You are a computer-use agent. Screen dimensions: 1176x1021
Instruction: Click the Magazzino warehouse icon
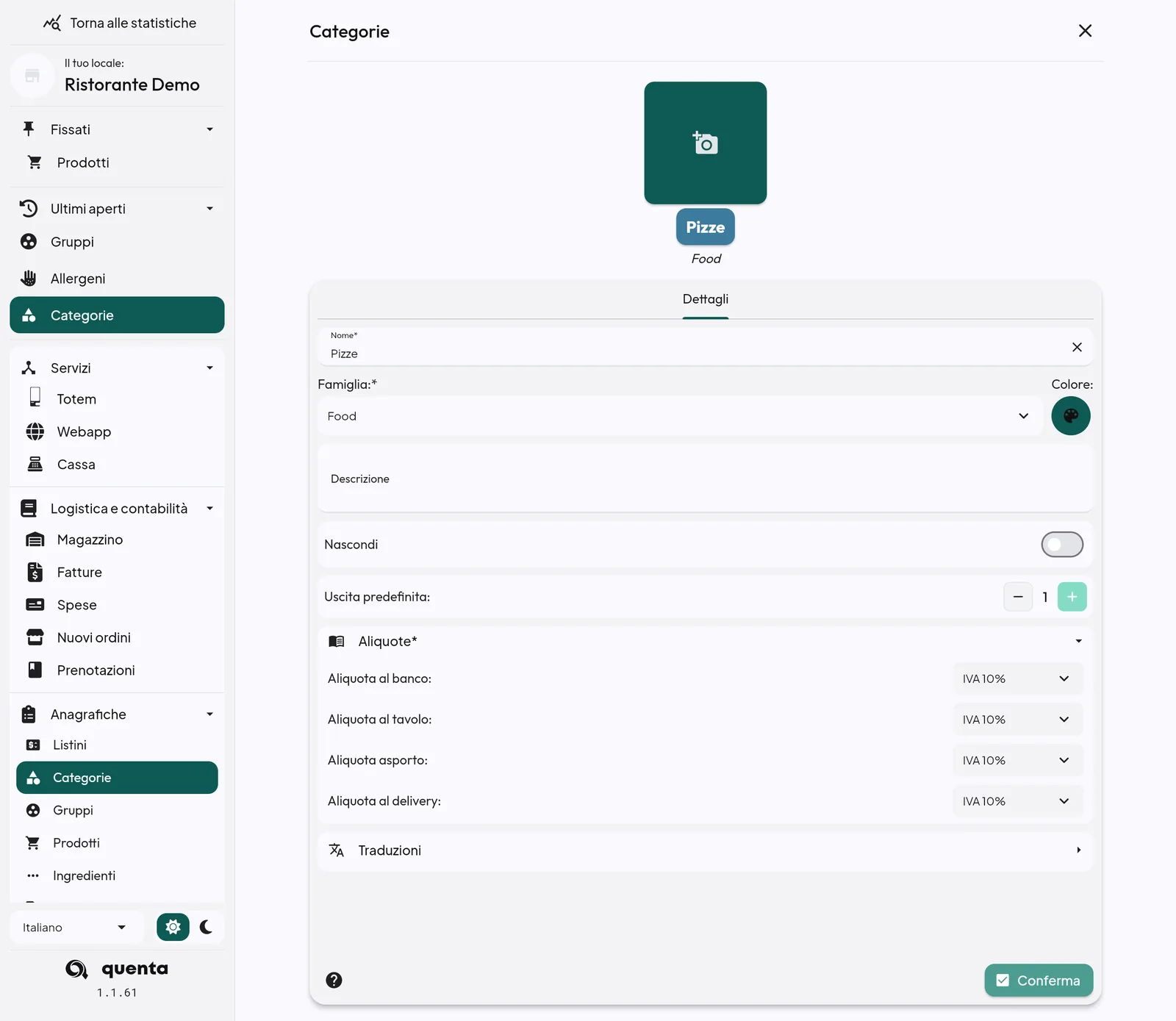pos(35,540)
